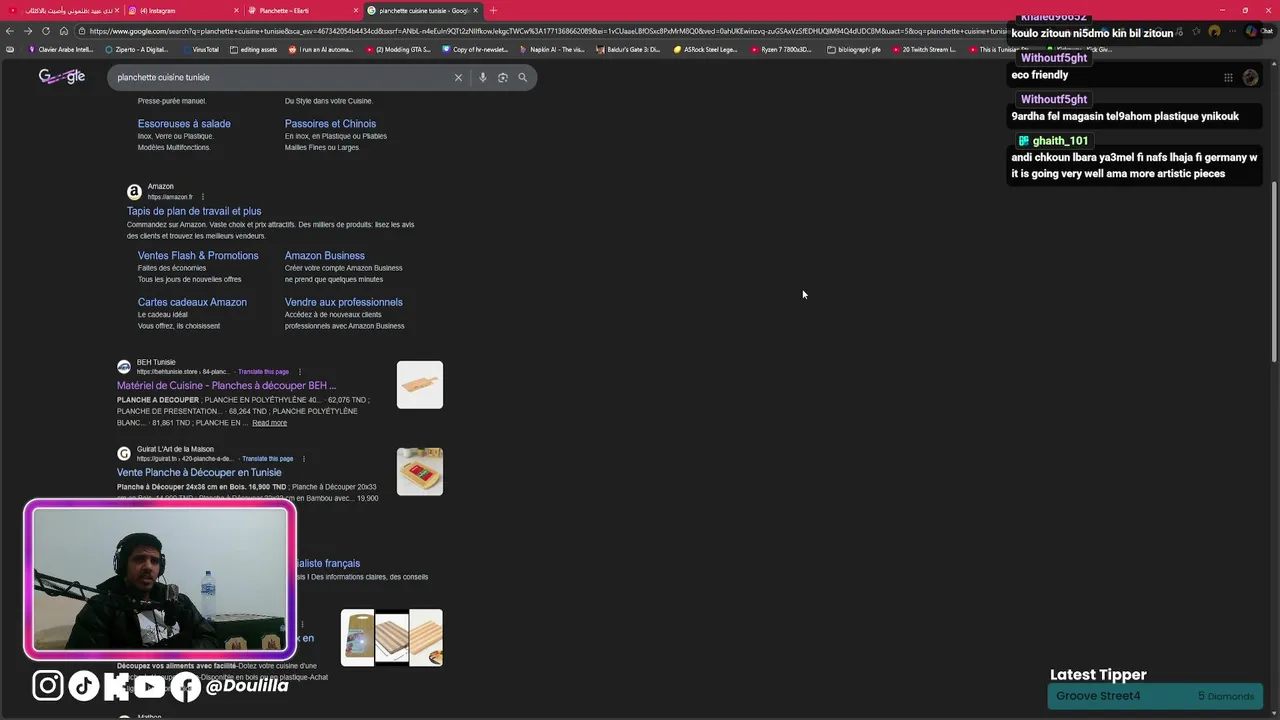
Task: Submit the search with the magnifier icon
Action: (x=522, y=77)
